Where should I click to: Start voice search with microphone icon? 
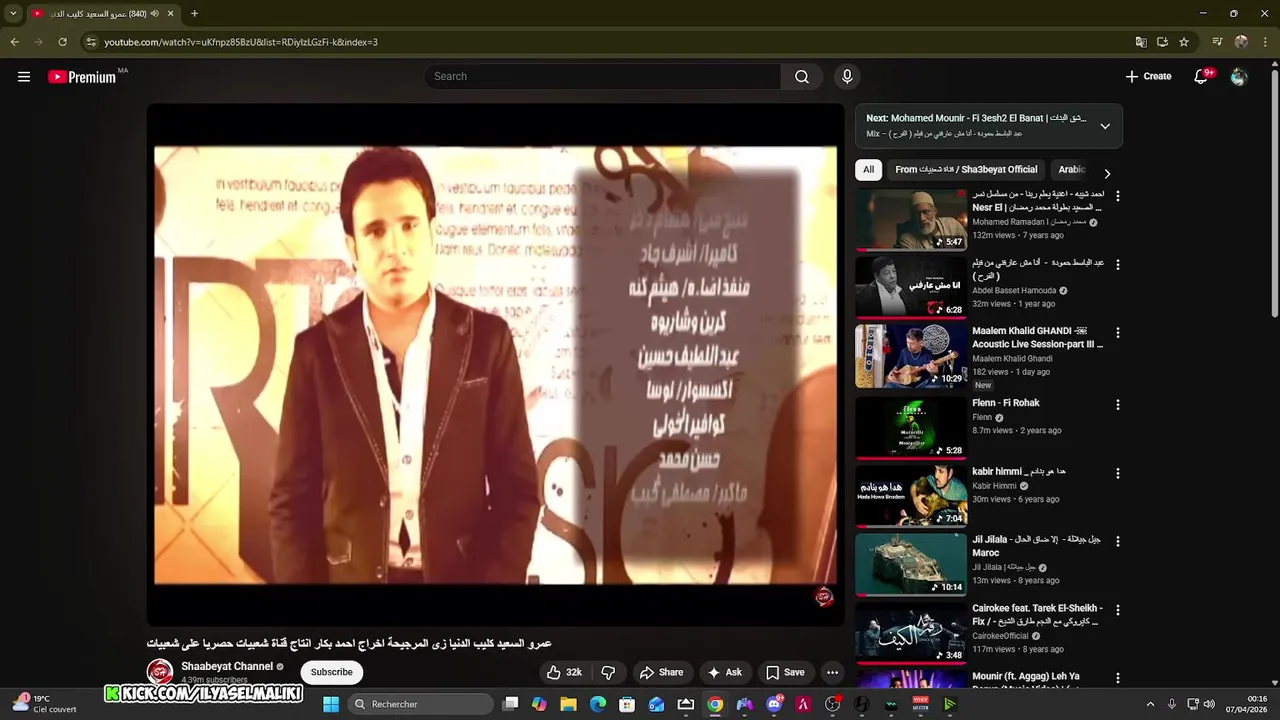[x=847, y=77]
